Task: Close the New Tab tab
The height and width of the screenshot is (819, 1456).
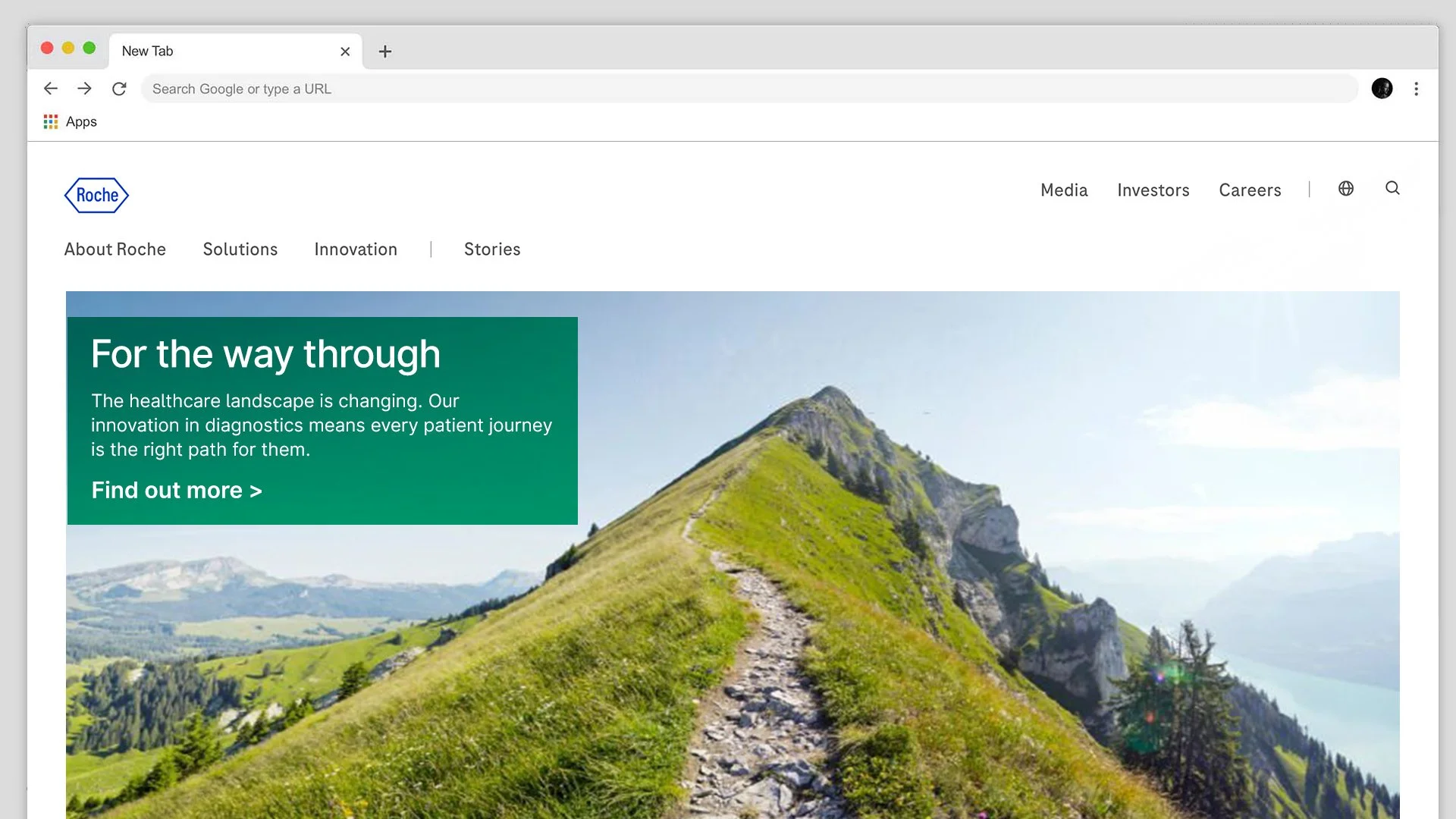Action: click(x=345, y=52)
